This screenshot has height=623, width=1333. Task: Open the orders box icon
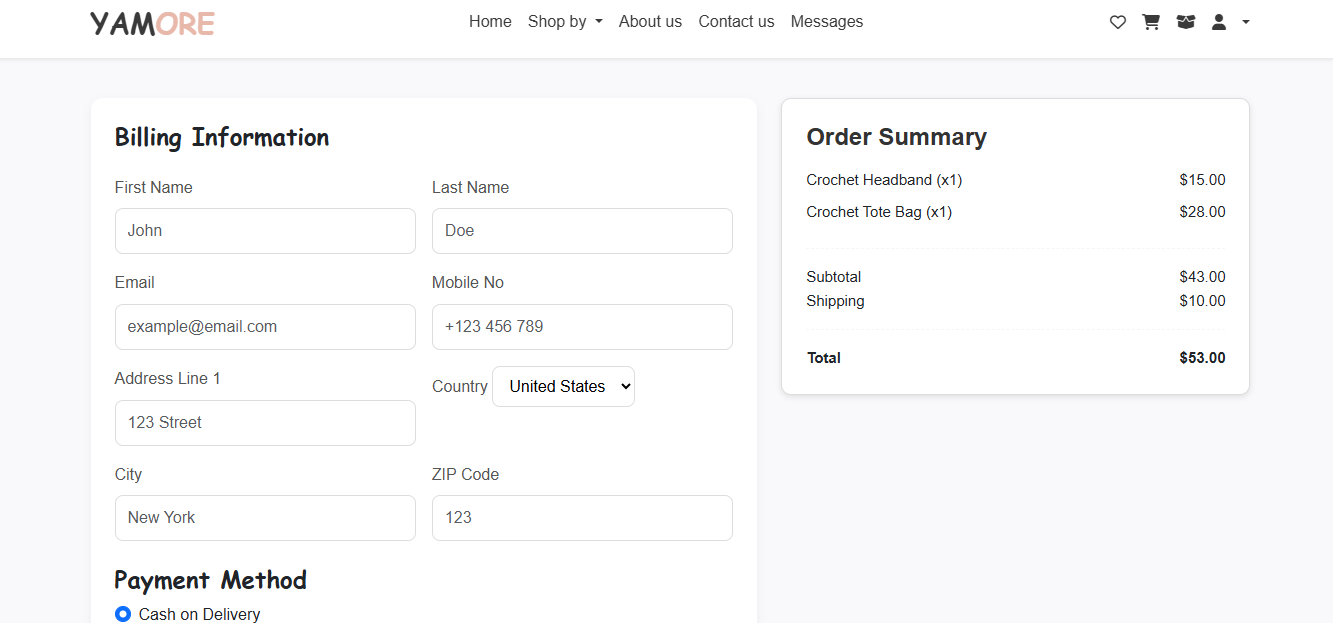point(1186,22)
